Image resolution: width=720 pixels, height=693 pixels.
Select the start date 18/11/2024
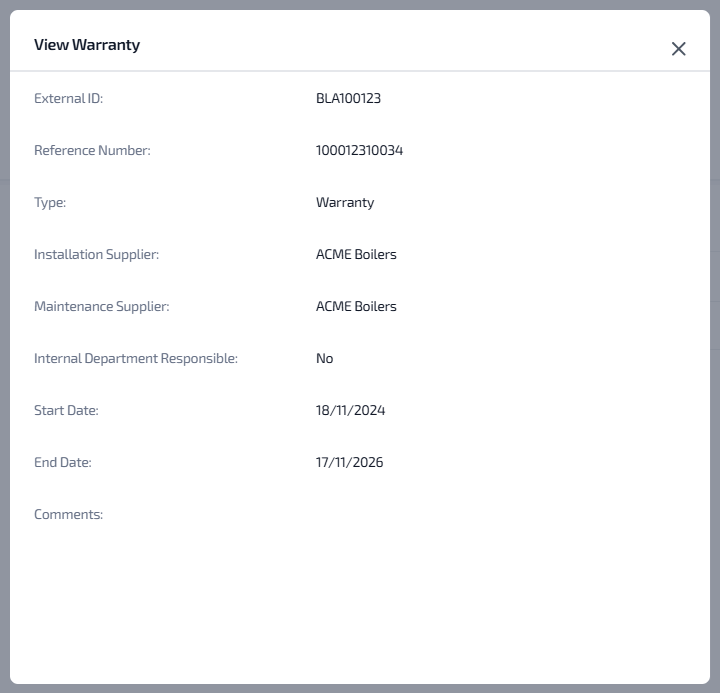(350, 411)
